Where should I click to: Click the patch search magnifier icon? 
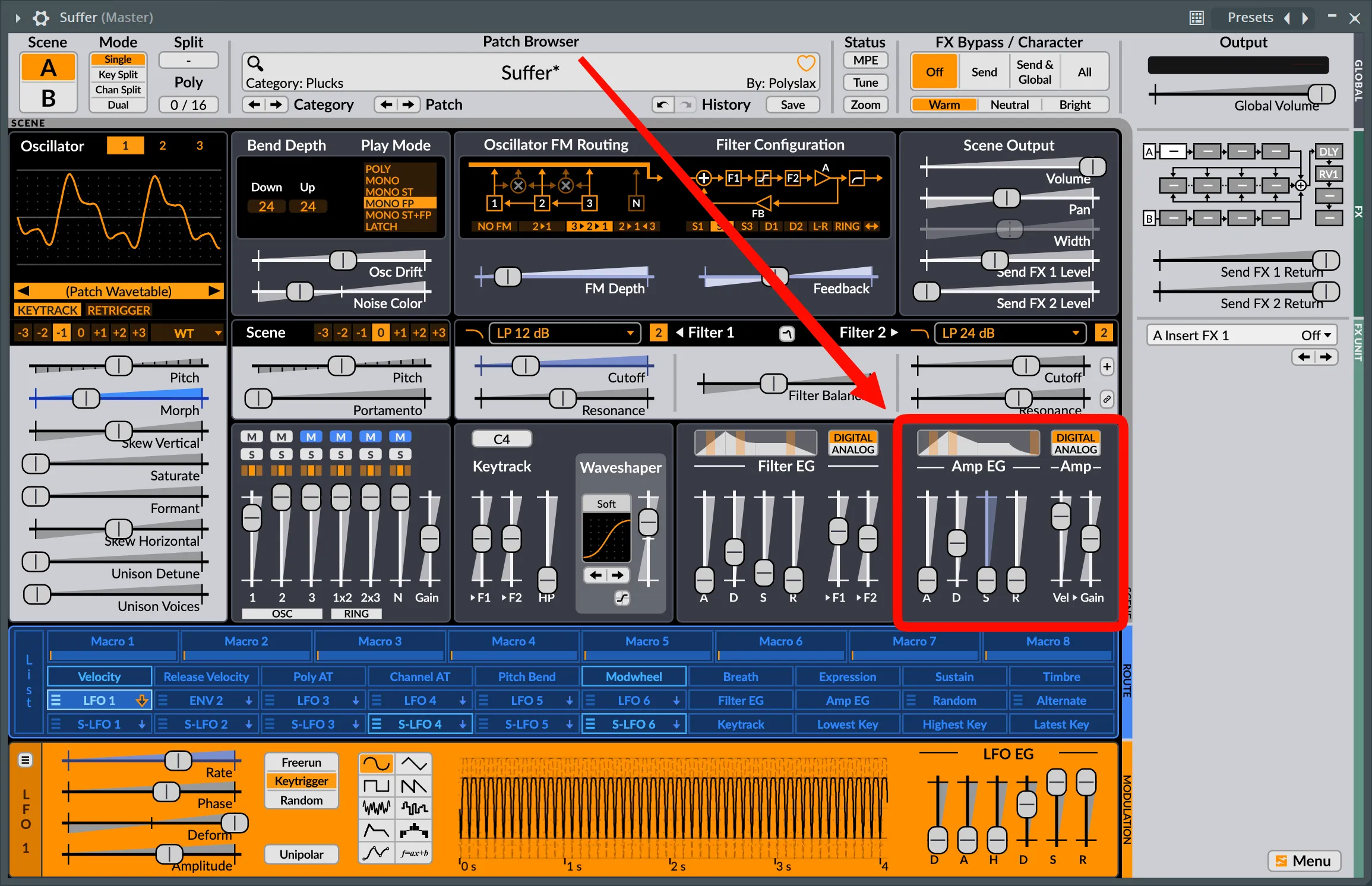255,63
